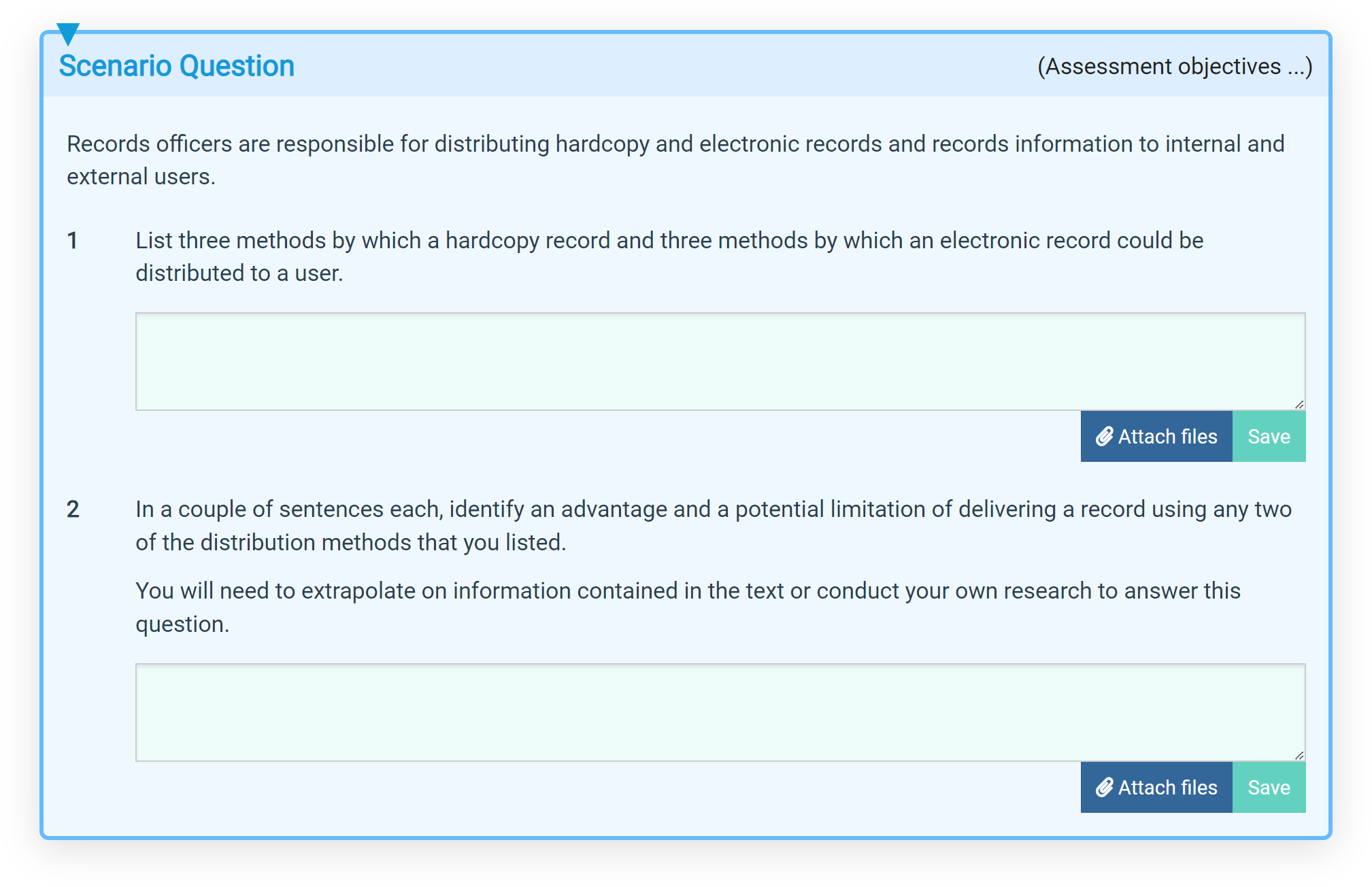Image resolution: width=1372 pixels, height=887 pixels.
Task: Click the question 1 prompt text
Action: 669,256
